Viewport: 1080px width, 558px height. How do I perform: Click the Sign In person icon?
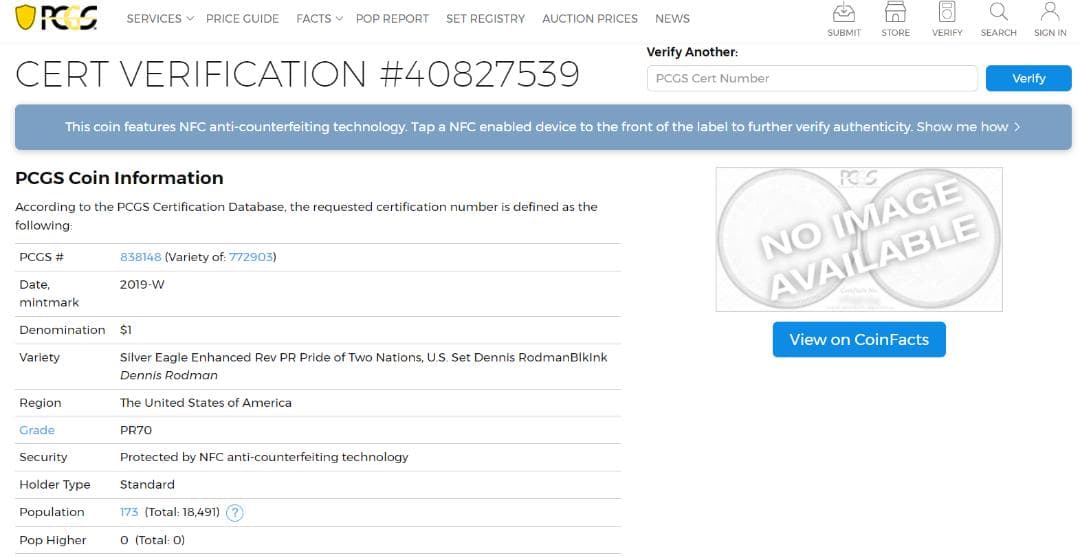(1049, 14)
